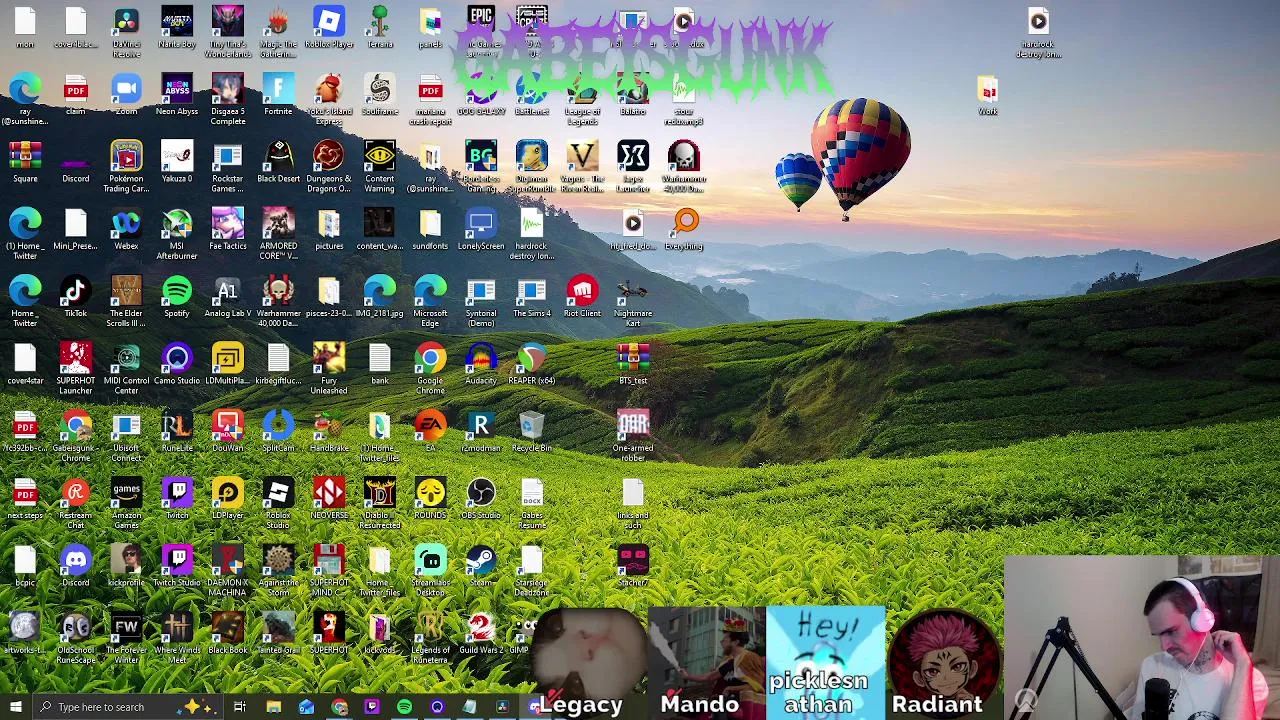Launch Disgaea 5 Complete icon
1280x720 pixels.
pos(228,100)
